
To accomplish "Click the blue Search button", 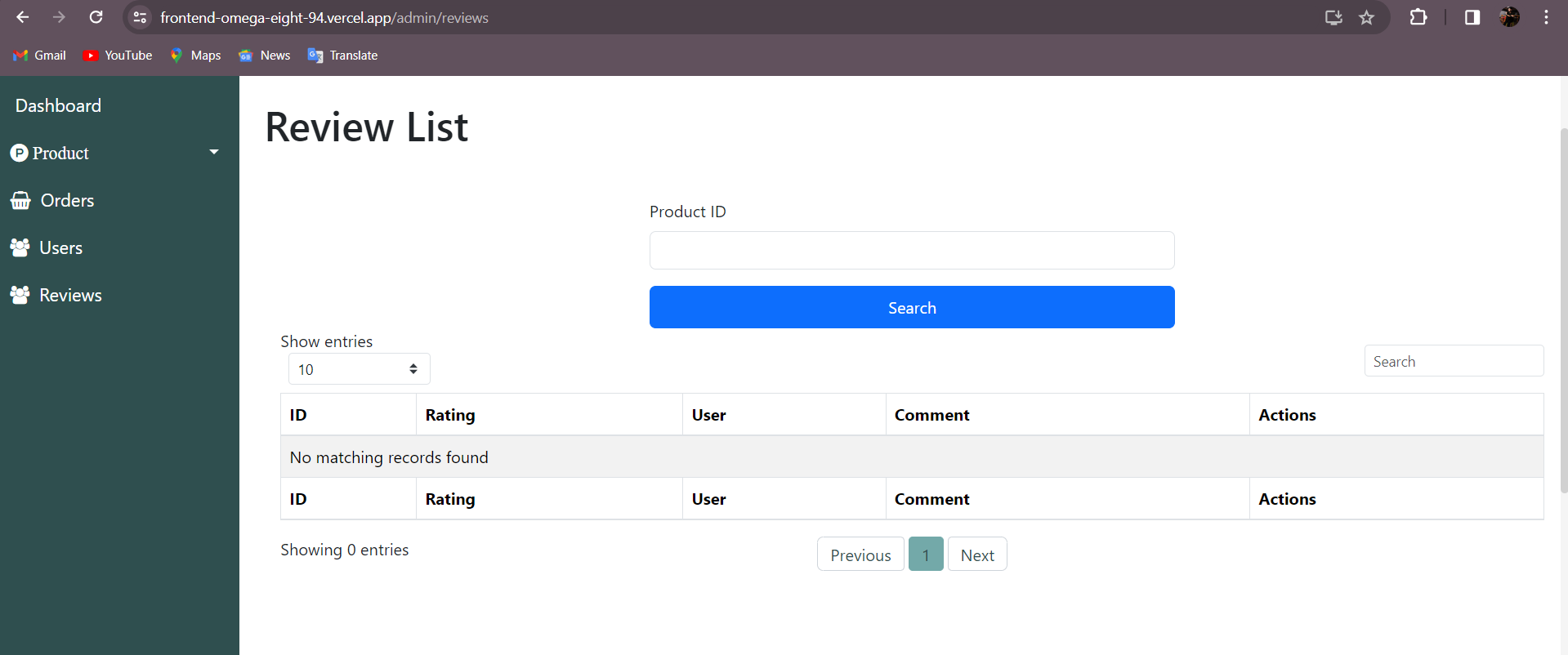I will [x=912, y=307].
